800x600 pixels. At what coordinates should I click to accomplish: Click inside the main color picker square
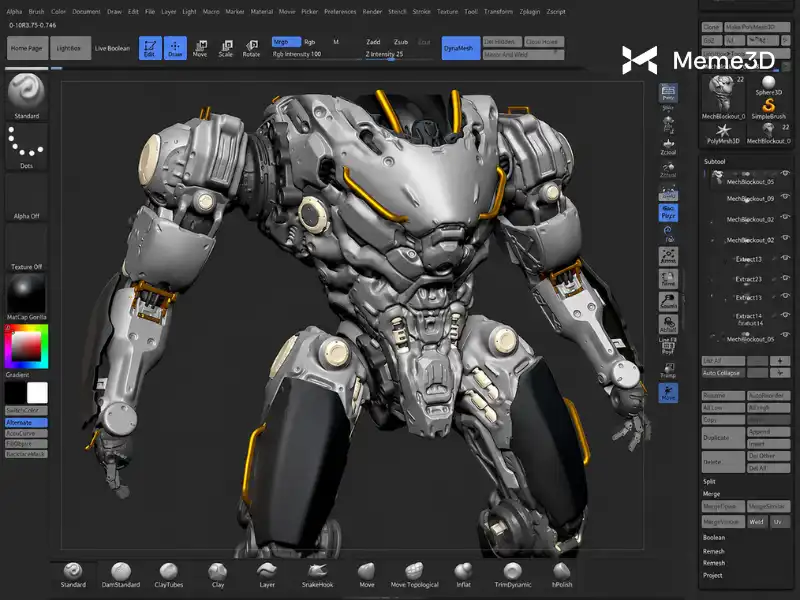tap(27, 346)
